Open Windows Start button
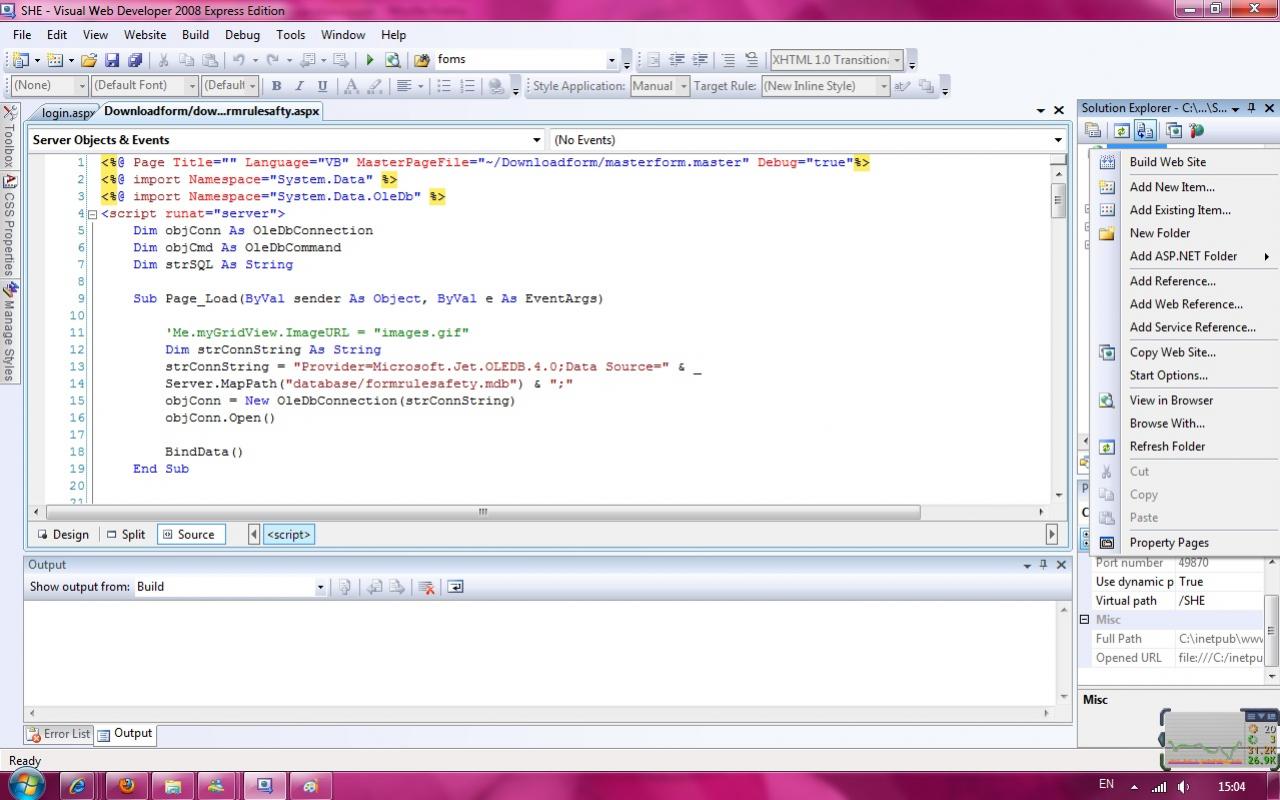 pyautogui.click(x=25, y=783)
